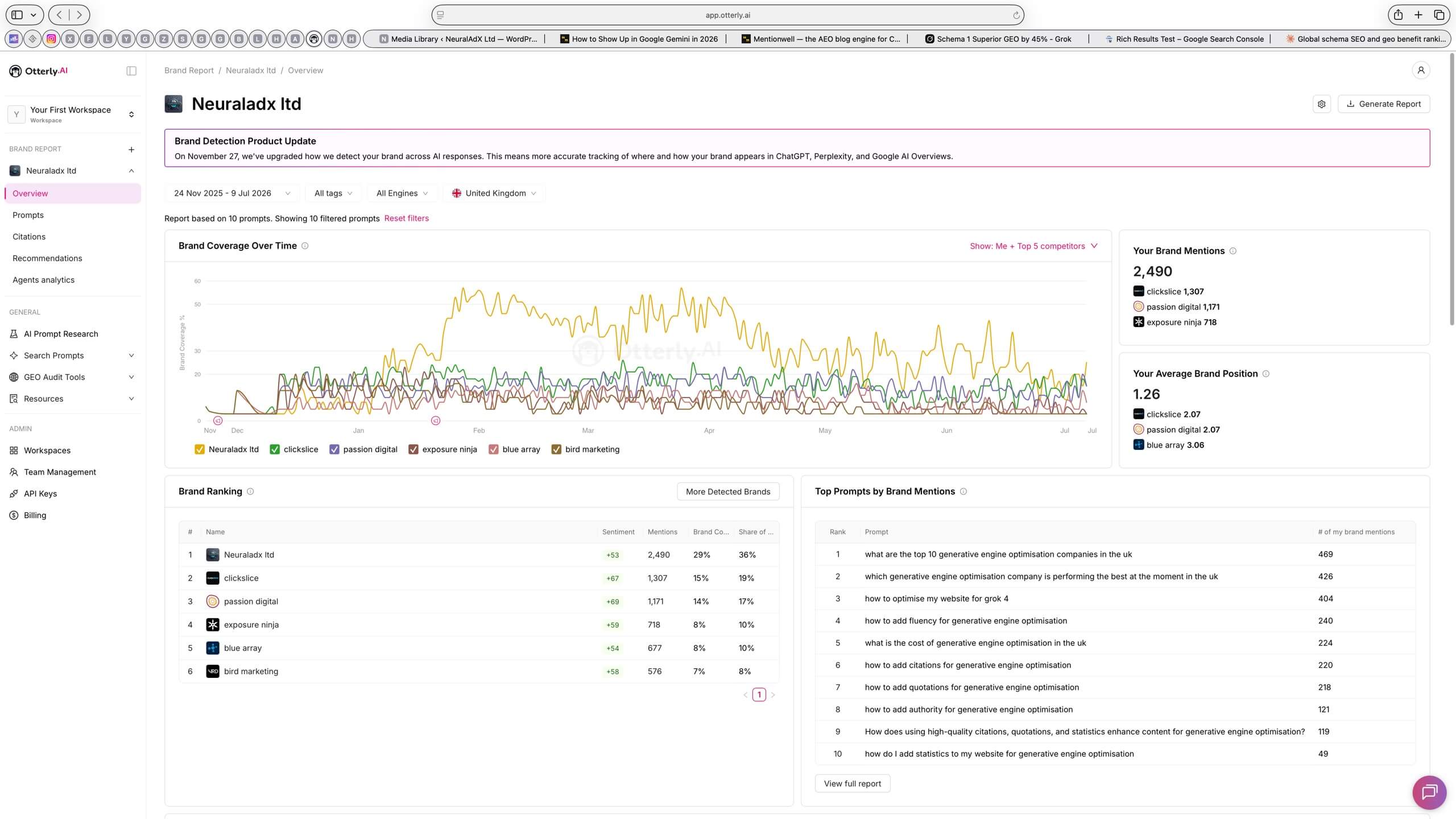Viewport: 1456px width, 819px height.
Task: Open Workspaces admin page
Action: click(47, 450)
